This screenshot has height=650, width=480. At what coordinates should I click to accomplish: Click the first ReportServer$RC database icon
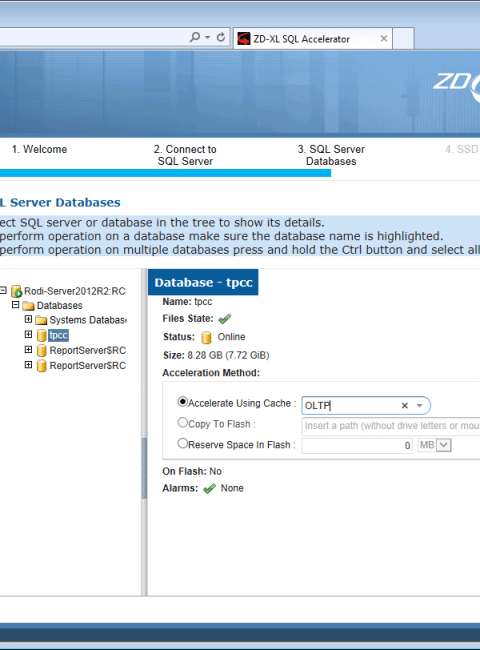pos(41,351)
